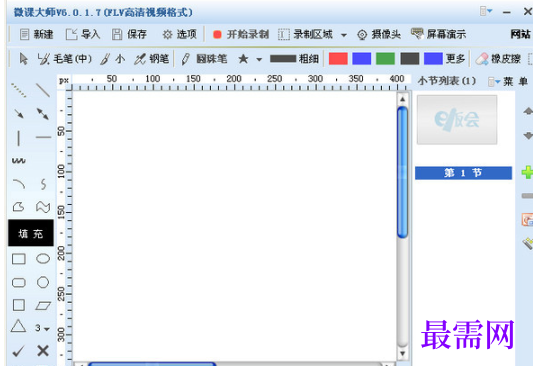Viewport: 533px width, 366px height.
Task: Click the 录制区域 record-area button
Action: click(305, 34)
